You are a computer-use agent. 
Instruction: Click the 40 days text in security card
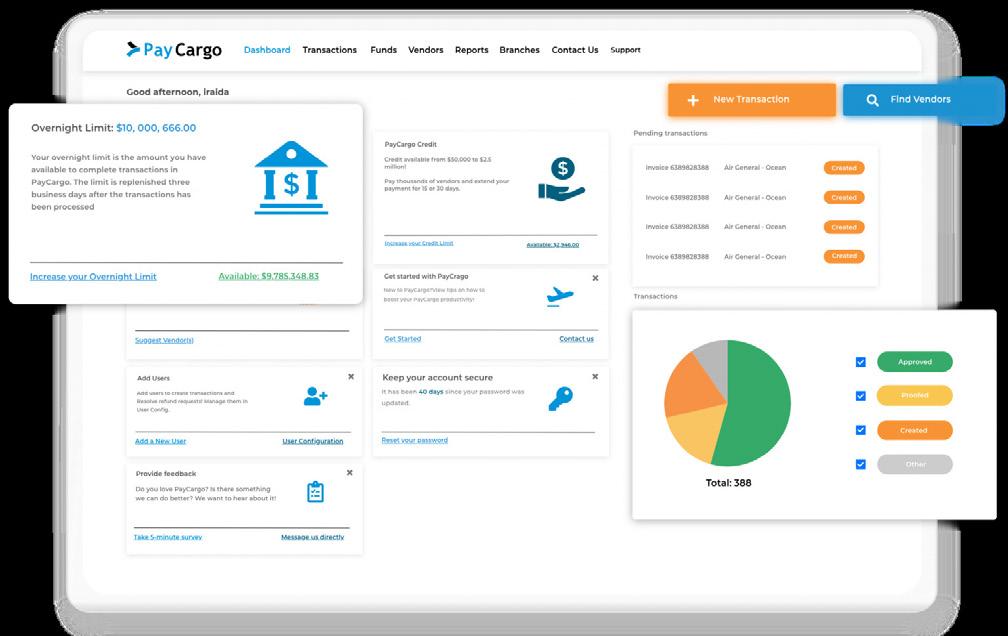pos(431,392)
